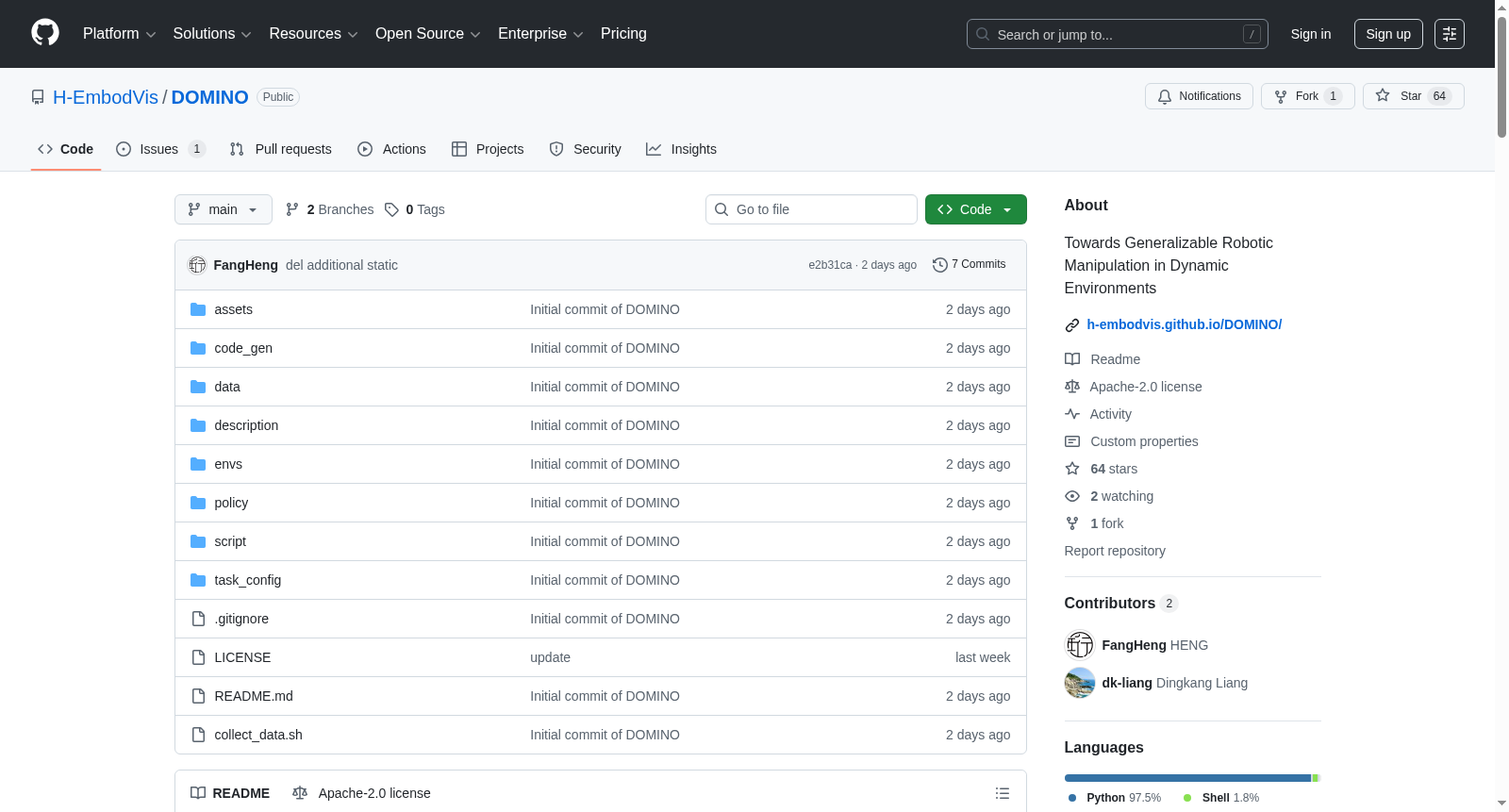Focus the Go to file input
Screen dimensions: 1509x812
click(811, 209)
